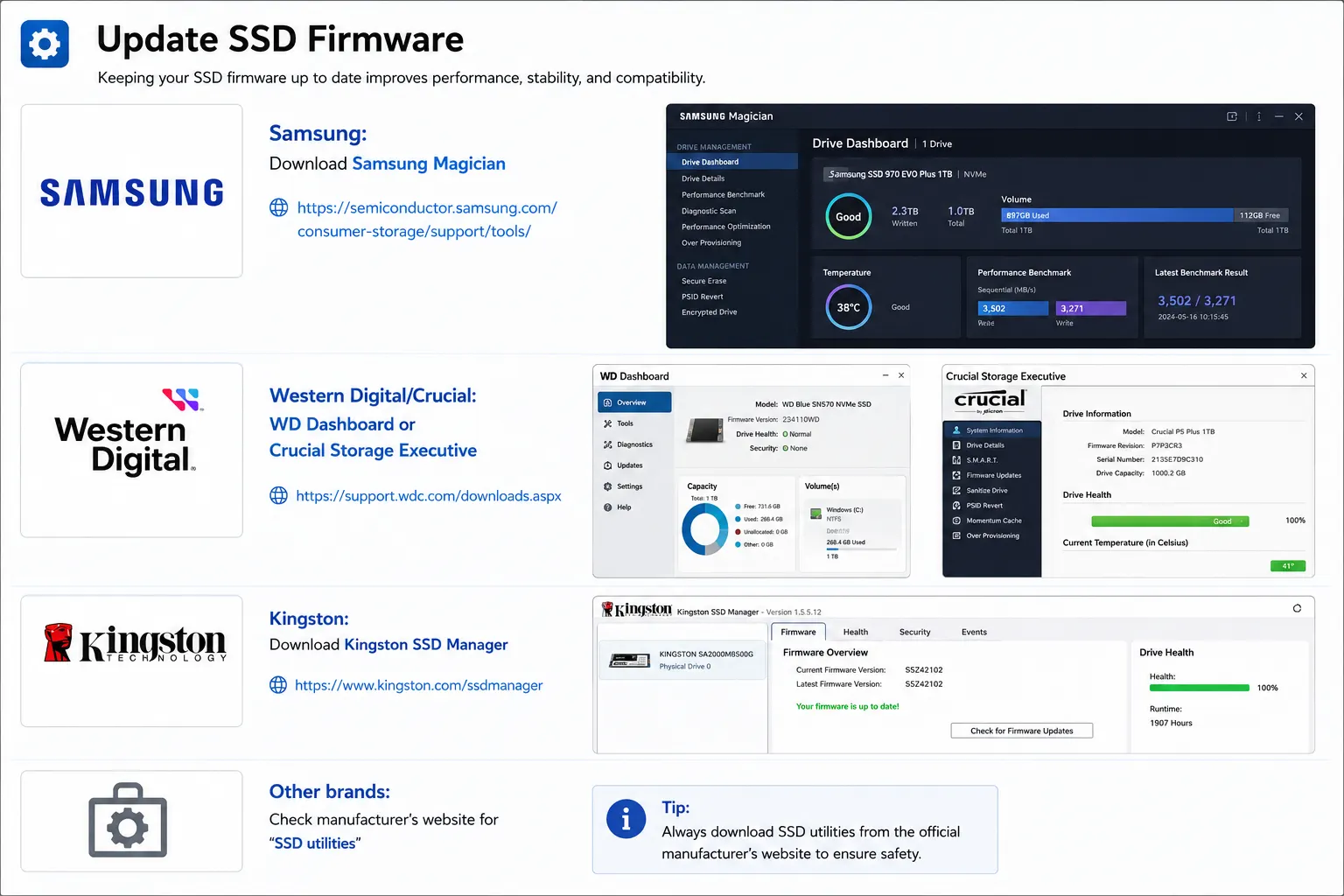Image resolution: width=1344 pixels, height=896 pixels.
Task: Open the Samsung Magician download link
Action: [429, 164]
